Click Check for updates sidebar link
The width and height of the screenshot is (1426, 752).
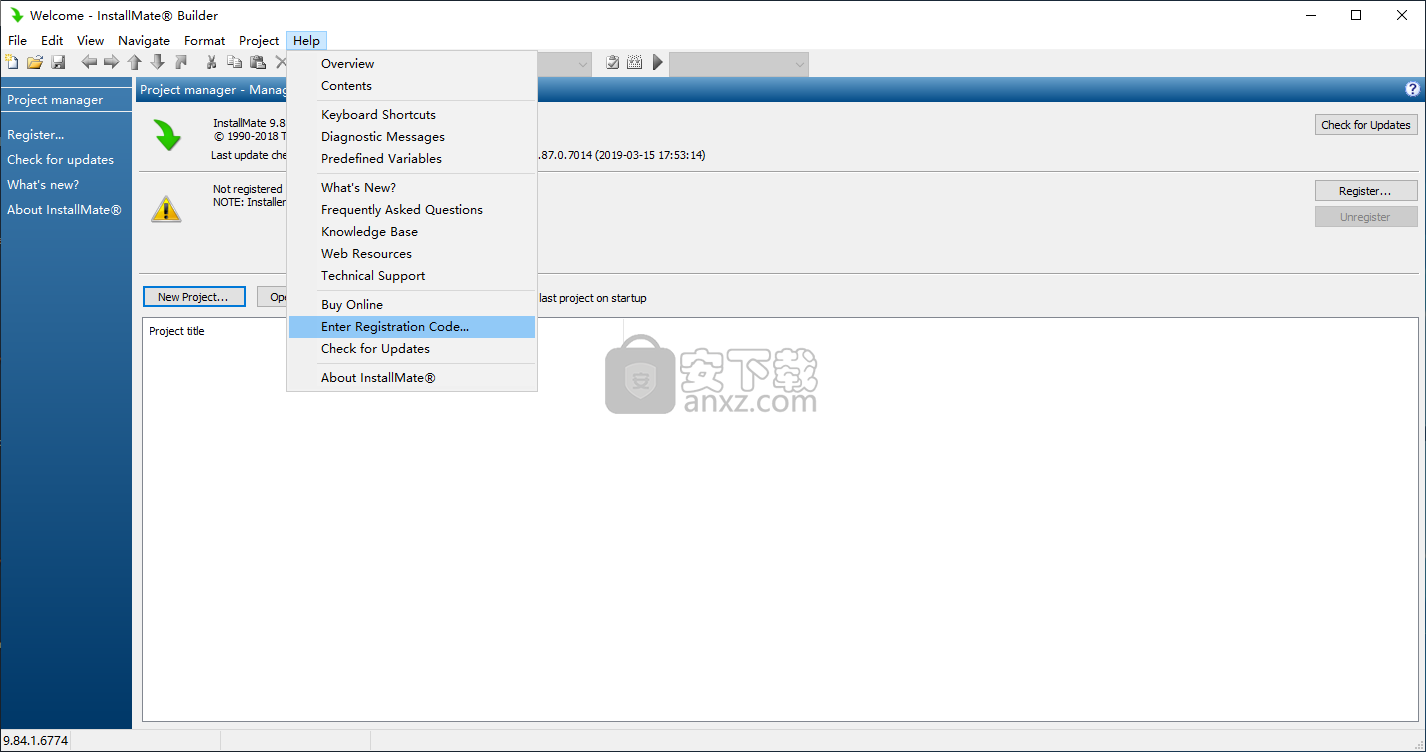[61, 159]
